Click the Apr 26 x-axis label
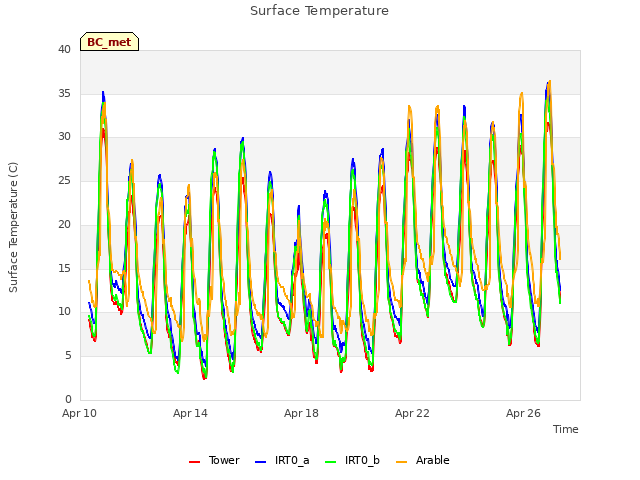 pyautogui.click(x=523, y=413)
